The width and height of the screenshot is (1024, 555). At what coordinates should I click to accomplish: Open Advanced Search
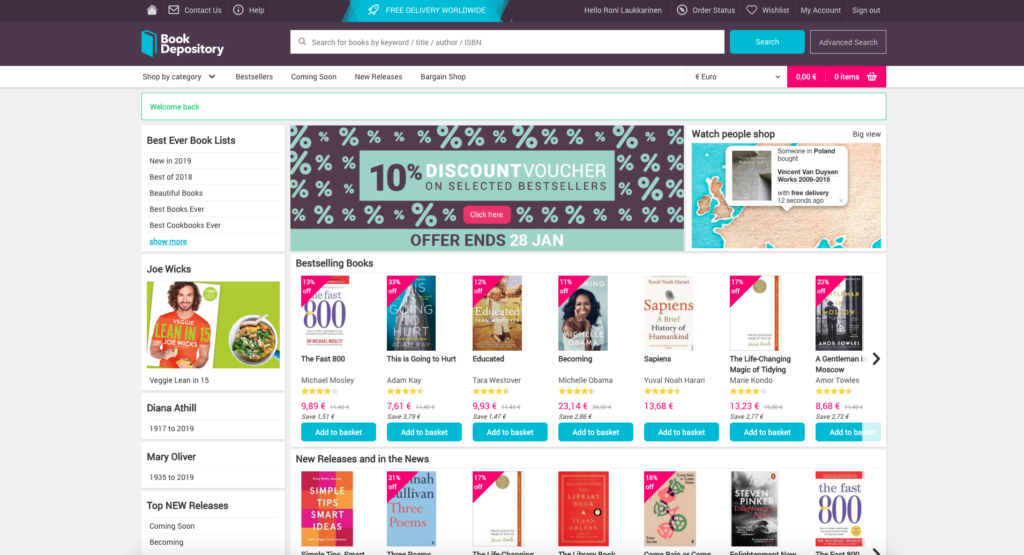pyautogui.click(x=848, y=42)
